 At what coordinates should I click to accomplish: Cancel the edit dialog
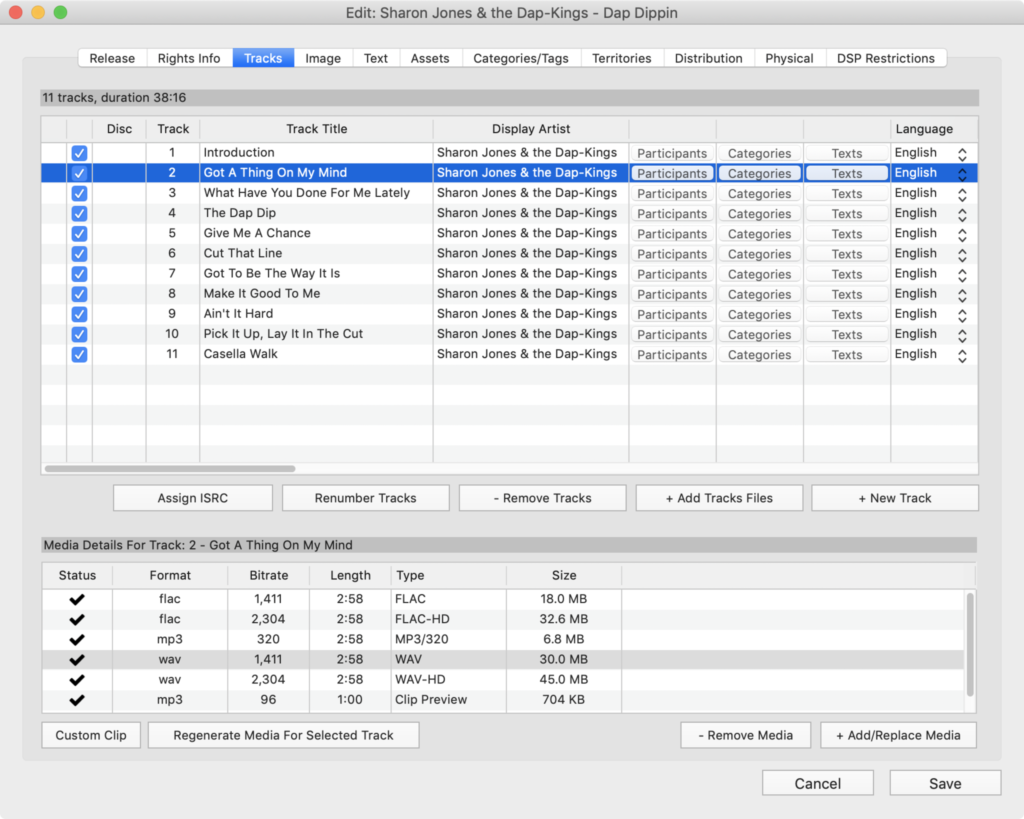point(818,783)
